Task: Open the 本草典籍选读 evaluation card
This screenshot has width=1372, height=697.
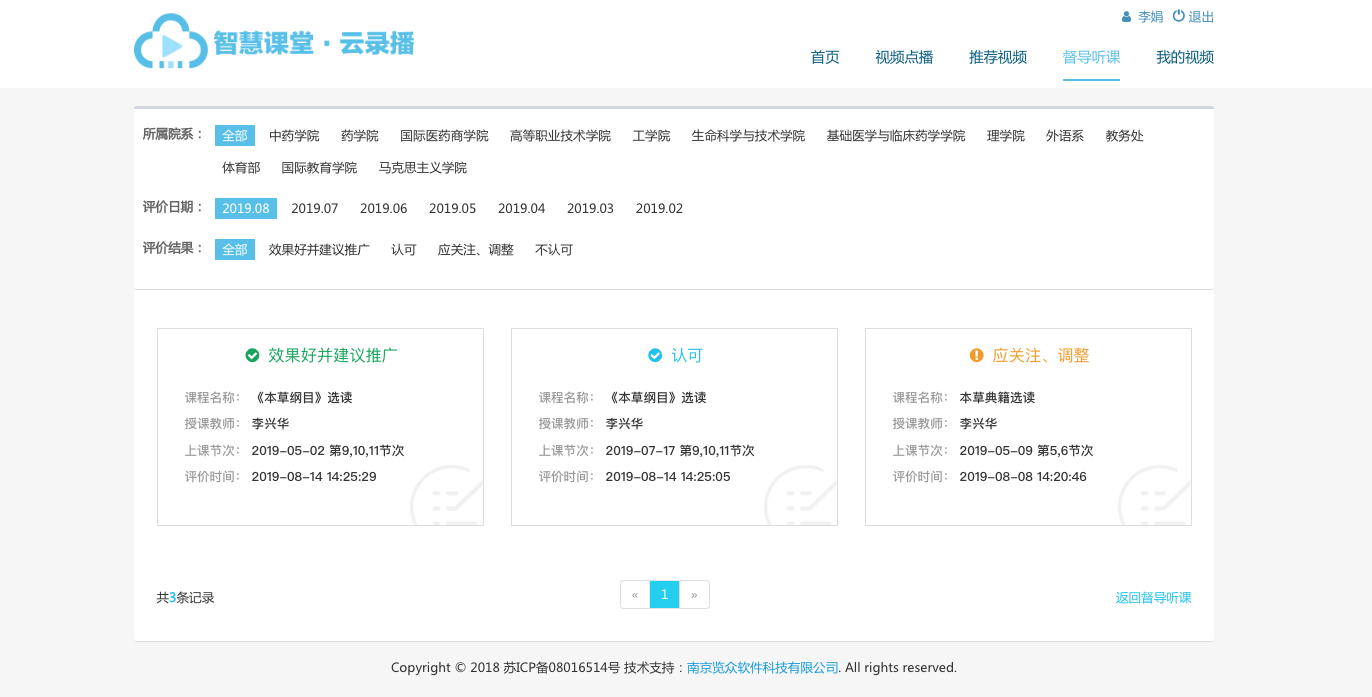Action: coord(1027,427)
